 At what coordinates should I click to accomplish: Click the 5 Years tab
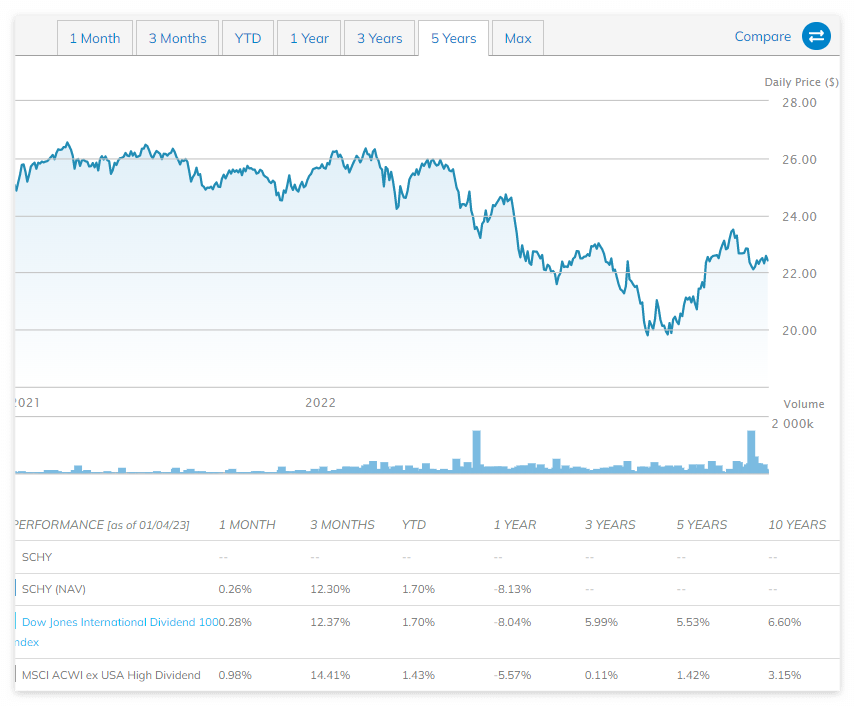point(453,38)
